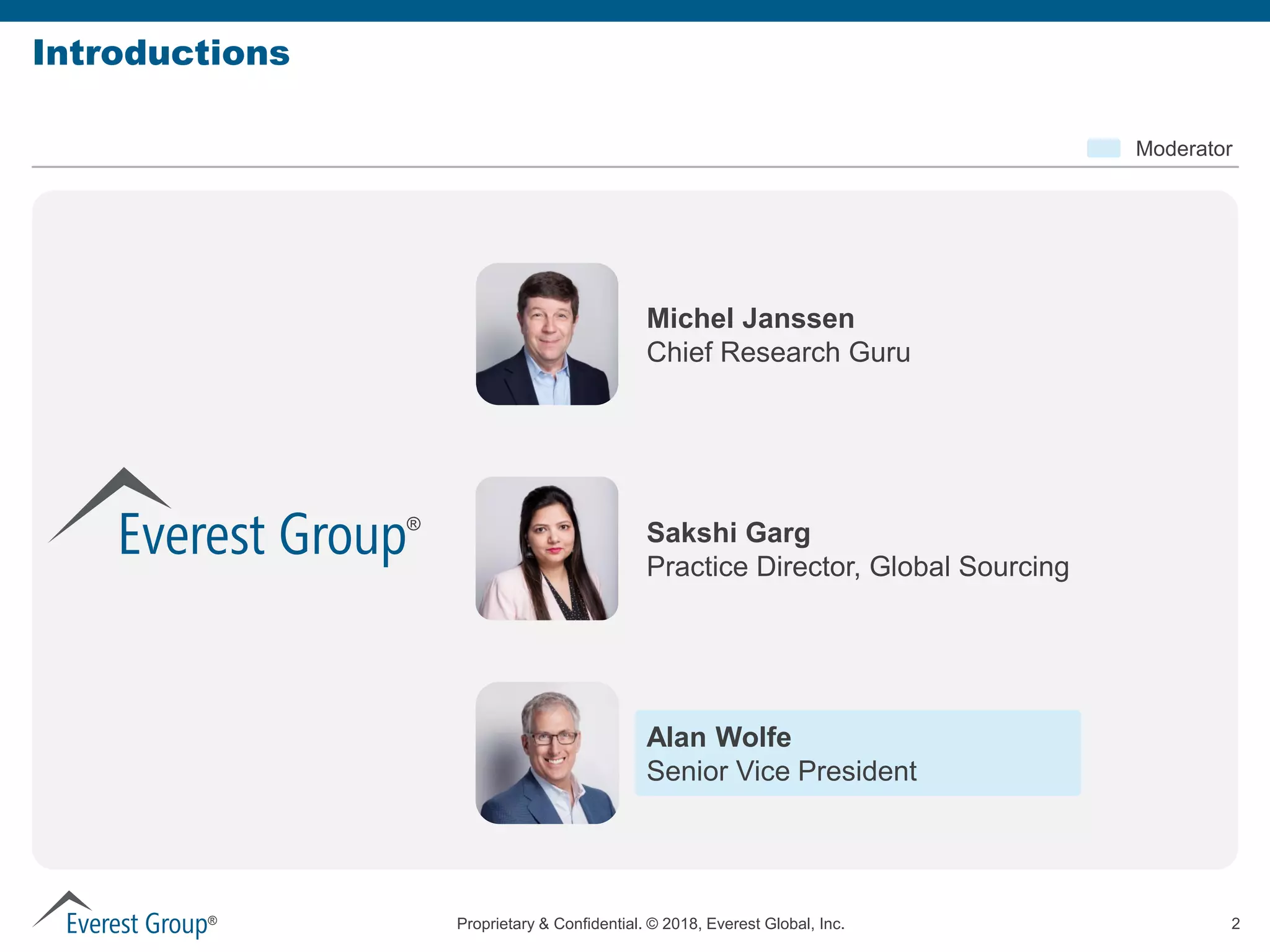1270x952 pixels.
Task: Click Practice Director, Global Sourcing text
Action: point(858,566)
